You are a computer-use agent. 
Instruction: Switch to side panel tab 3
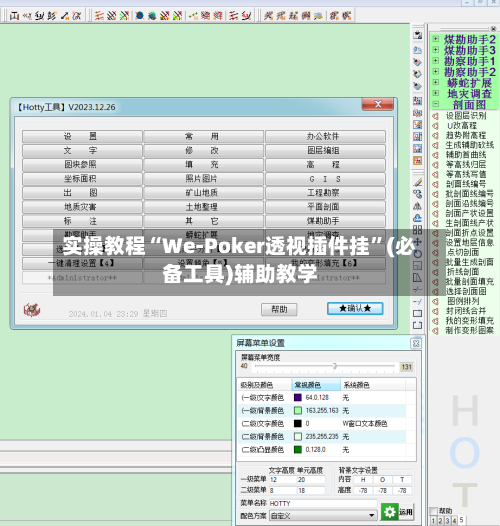447,521
